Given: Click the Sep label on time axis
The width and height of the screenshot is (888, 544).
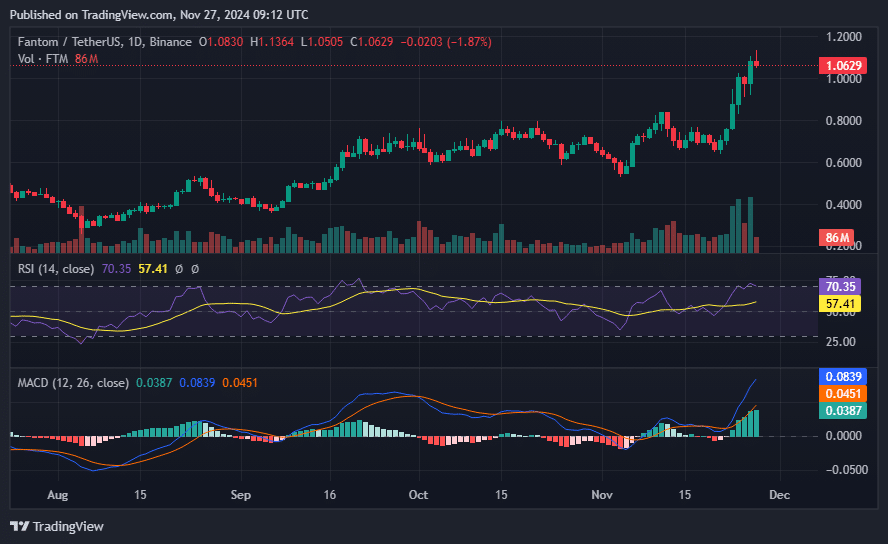Looking at the screenshot, I should coord(241,495).
